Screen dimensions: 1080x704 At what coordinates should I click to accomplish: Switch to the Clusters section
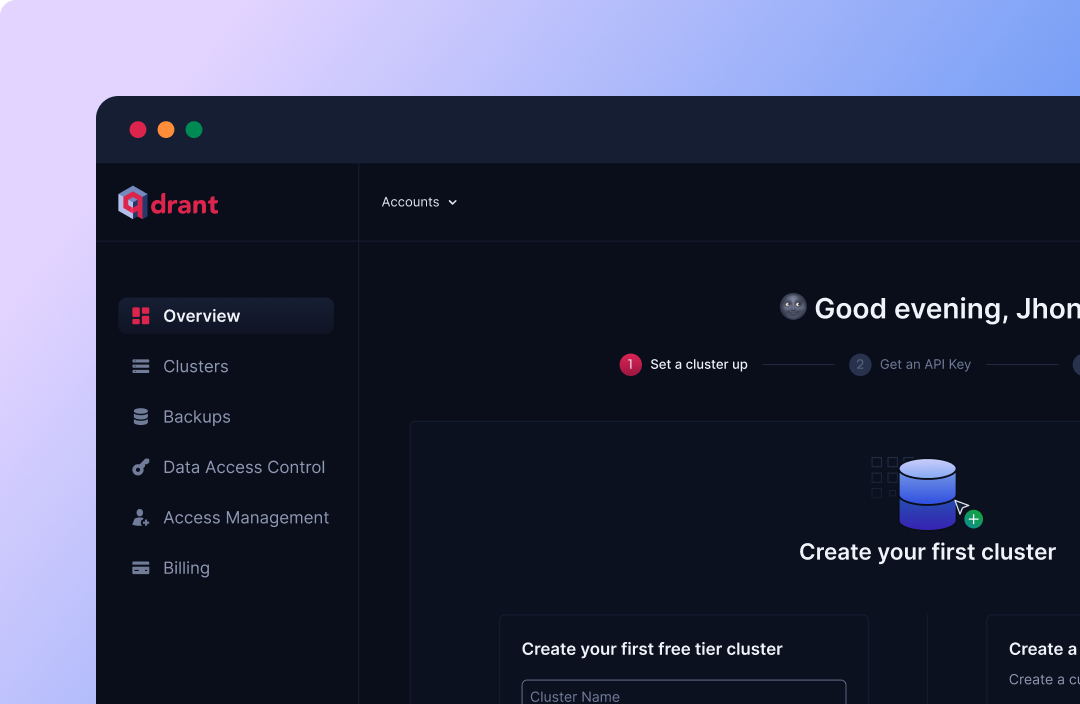[195, 366]
